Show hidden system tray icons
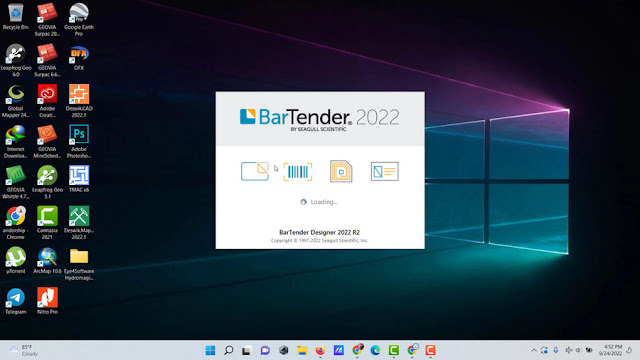Image resolution: width=640 pixels, height=360 pixels. pyautogui.click(x=534, y=350)
